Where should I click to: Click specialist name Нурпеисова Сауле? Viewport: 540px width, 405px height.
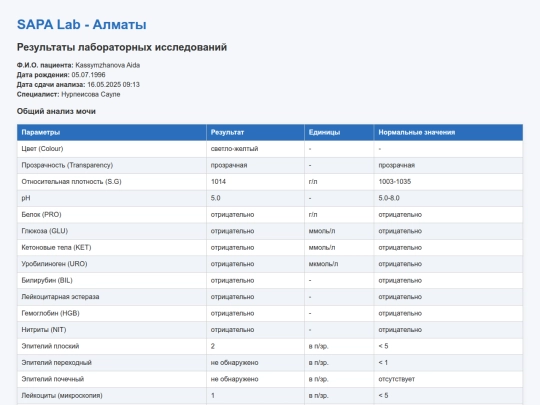(x=91, y=94)
